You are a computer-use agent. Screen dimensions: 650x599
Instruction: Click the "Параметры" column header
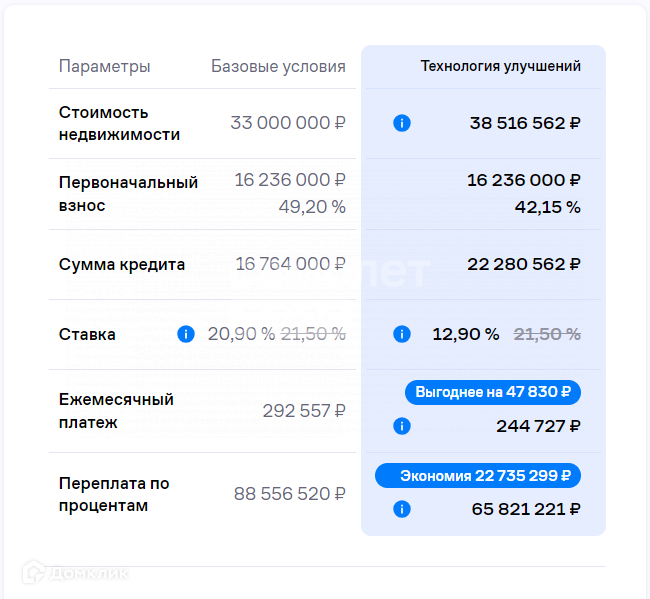(105, 67)
